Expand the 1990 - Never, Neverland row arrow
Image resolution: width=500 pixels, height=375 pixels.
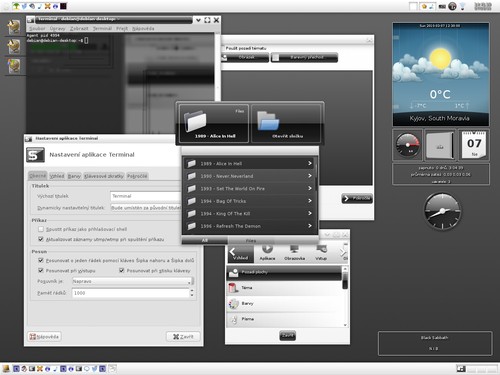pyautogui.click(x=310, y=176)
